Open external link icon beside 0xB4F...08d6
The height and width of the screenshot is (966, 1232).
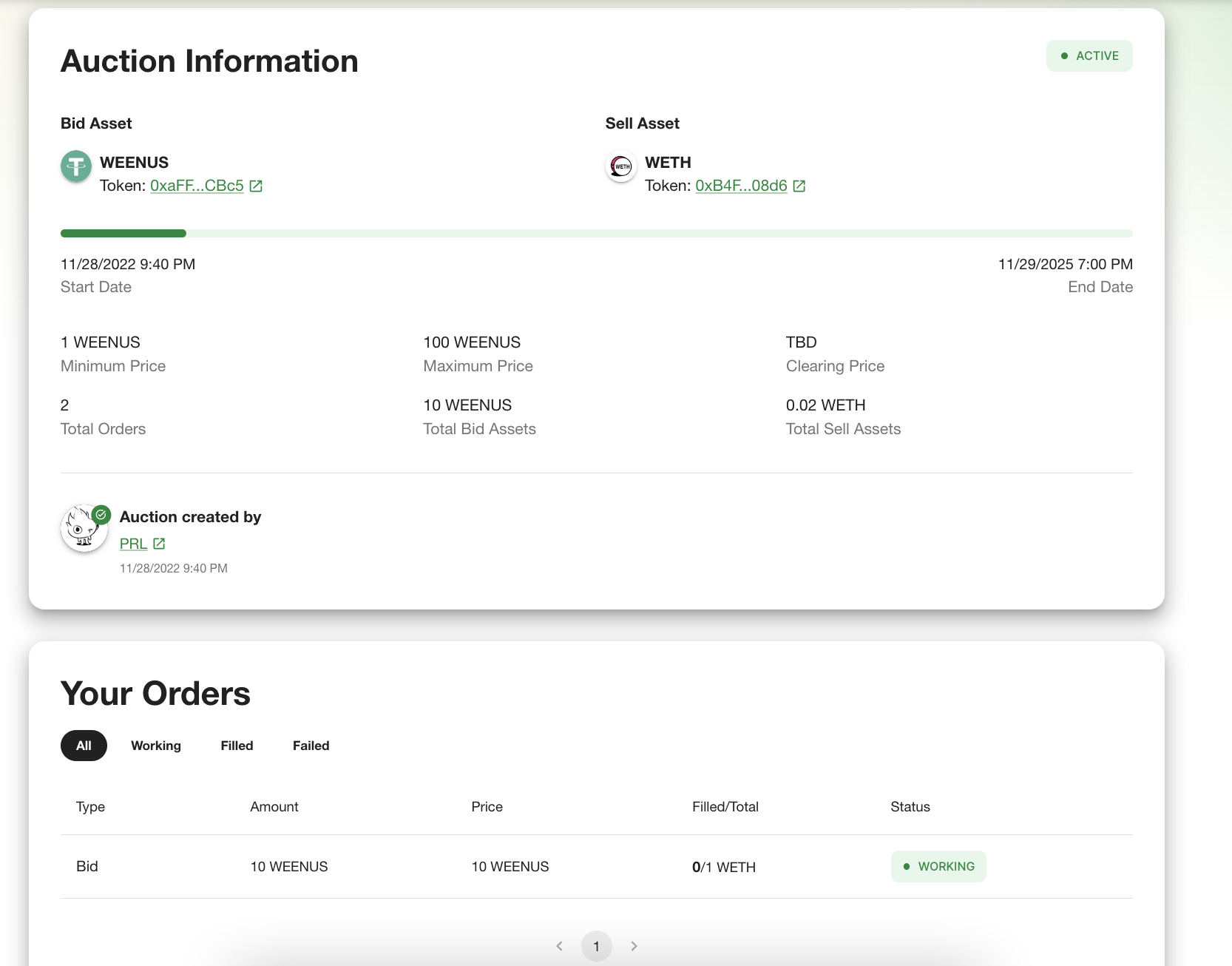click(x=799, y=186)
